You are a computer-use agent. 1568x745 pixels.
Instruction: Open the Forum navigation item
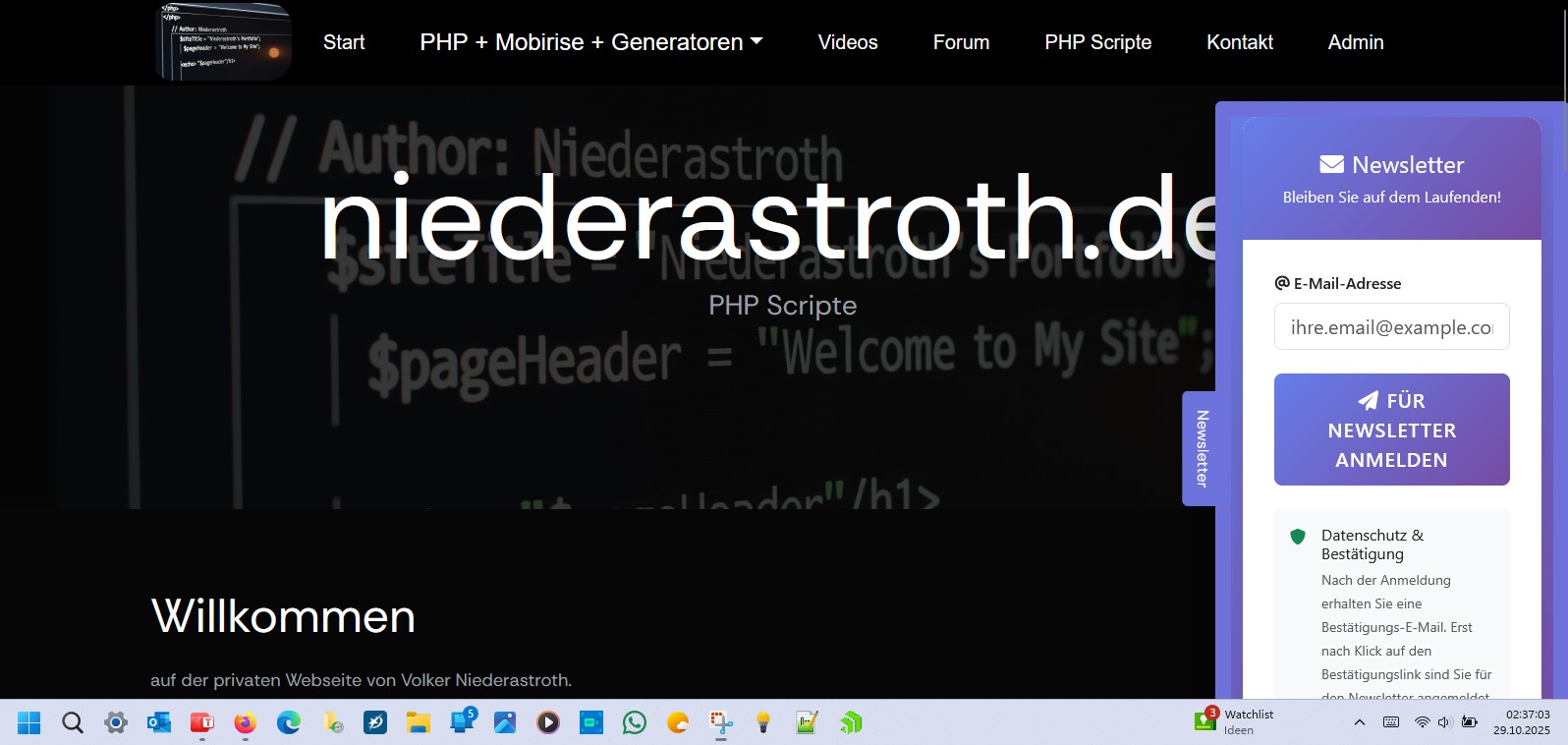click(961, 42)
